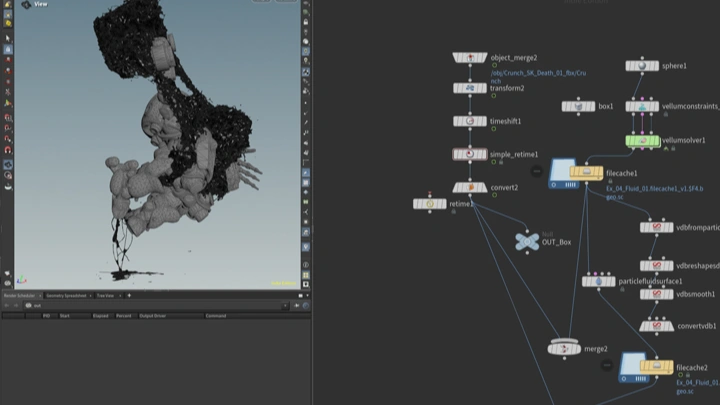Open the out path dropdown arrow
This screenshot has height=405, width=720.
[x=285, y=305]
